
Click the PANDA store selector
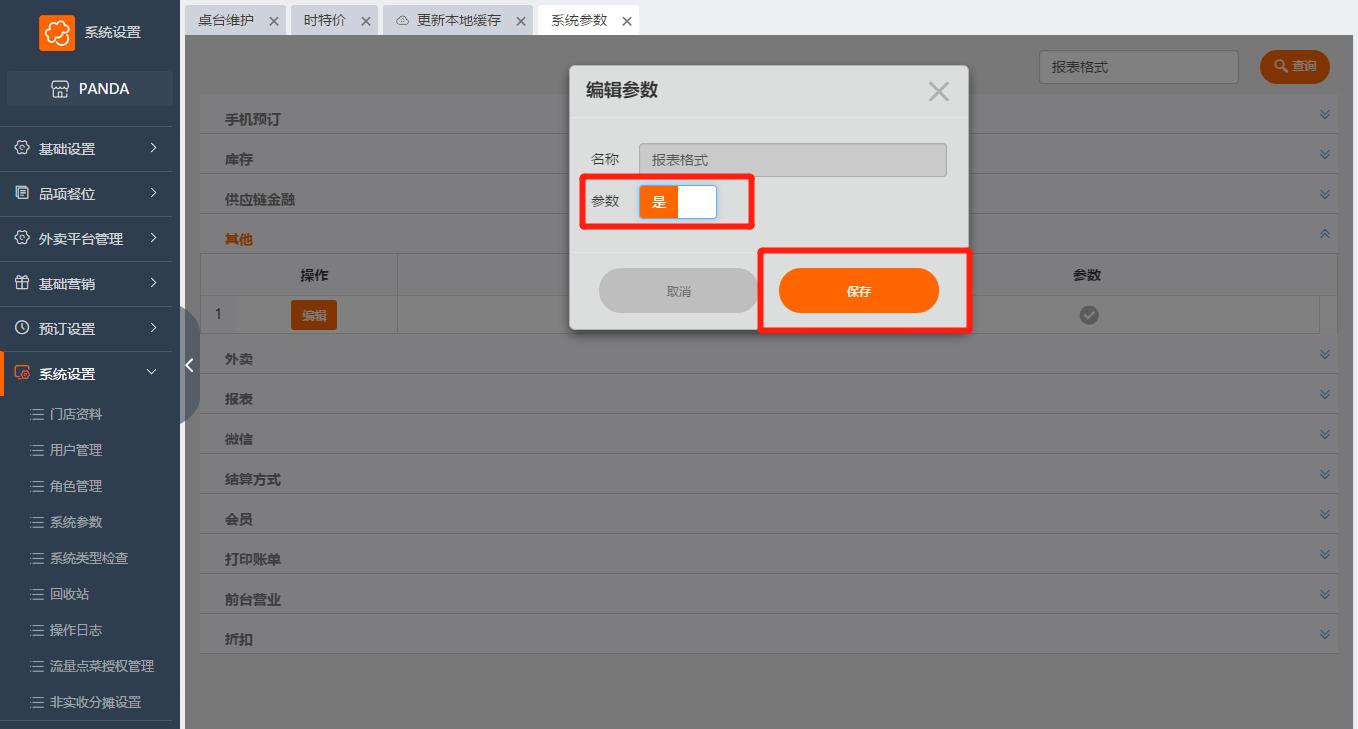pyautogui.click(x=90, y=89)
